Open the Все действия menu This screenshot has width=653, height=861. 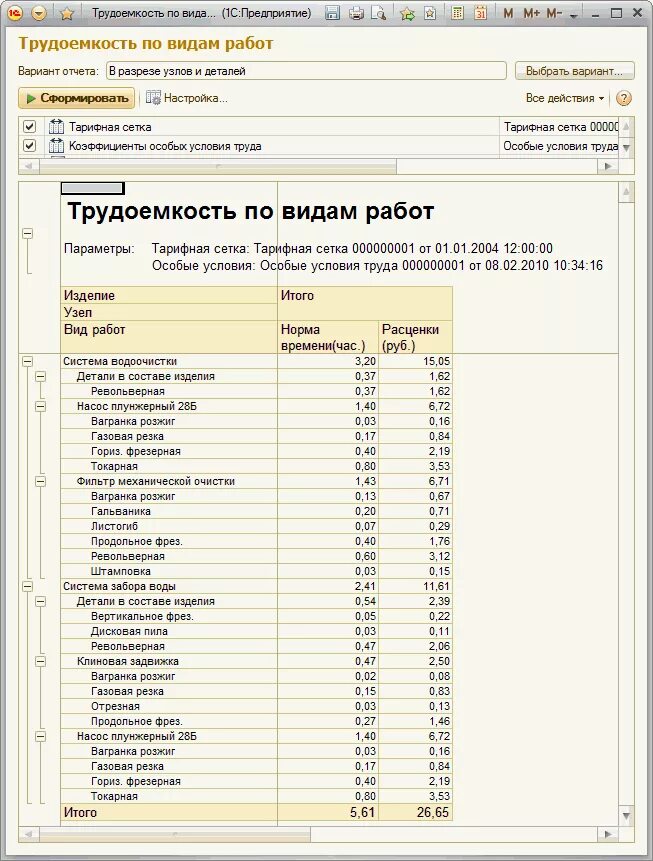point(565,98)
